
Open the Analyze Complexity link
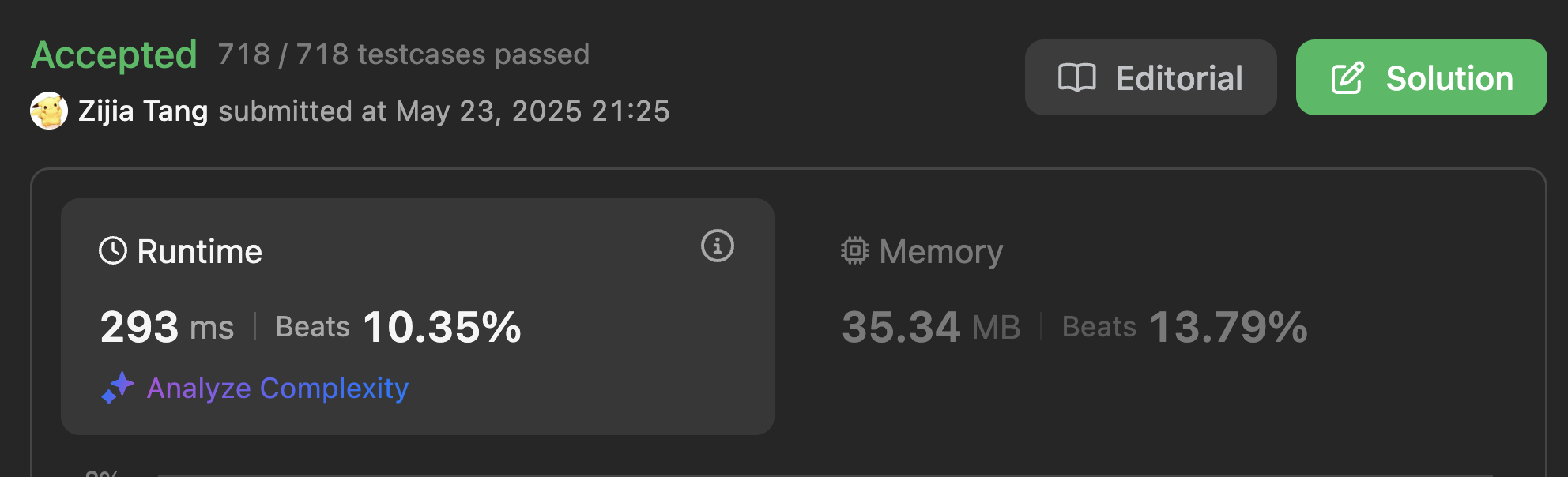(277, 388)
